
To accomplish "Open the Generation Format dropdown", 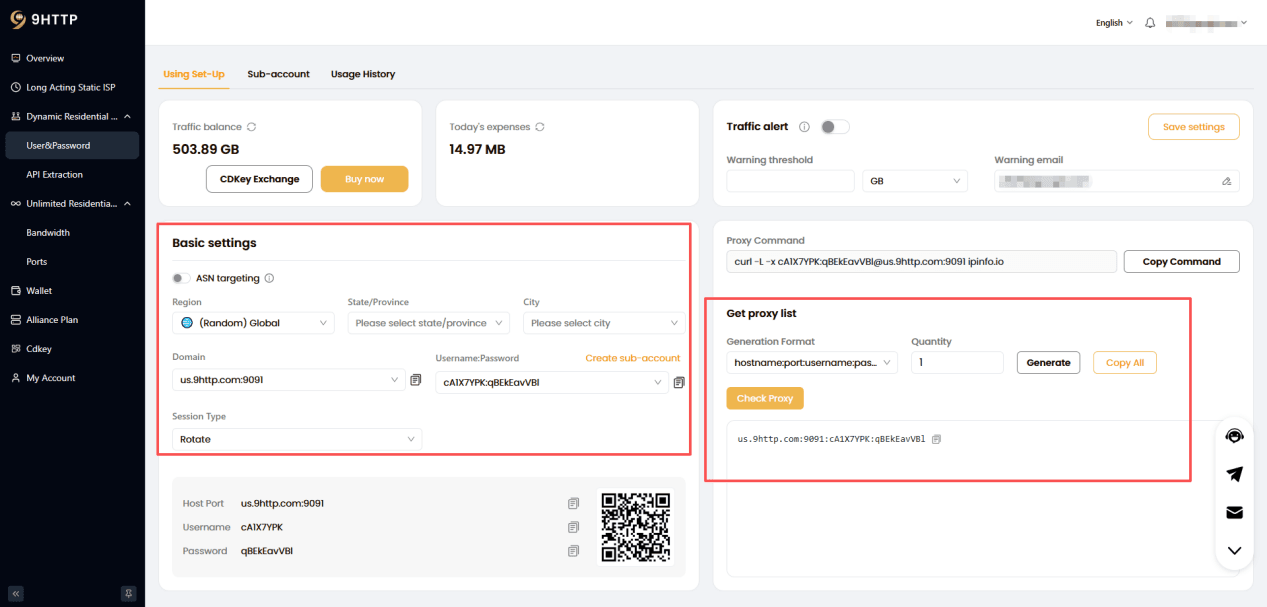I will [x=812, y=362].
